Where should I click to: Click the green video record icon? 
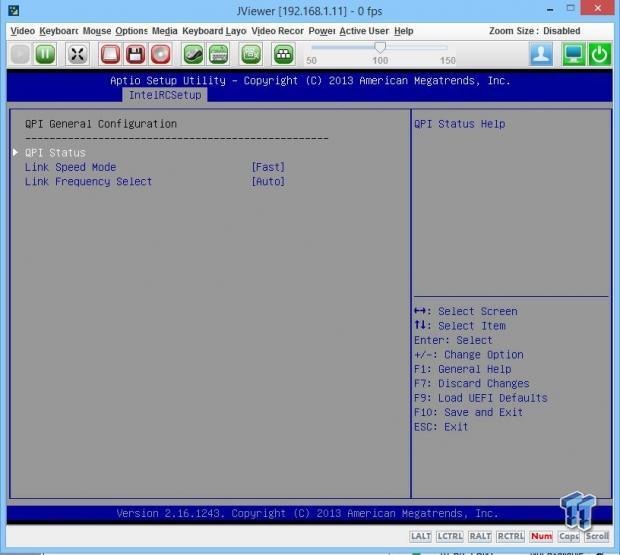click(251, 54)
